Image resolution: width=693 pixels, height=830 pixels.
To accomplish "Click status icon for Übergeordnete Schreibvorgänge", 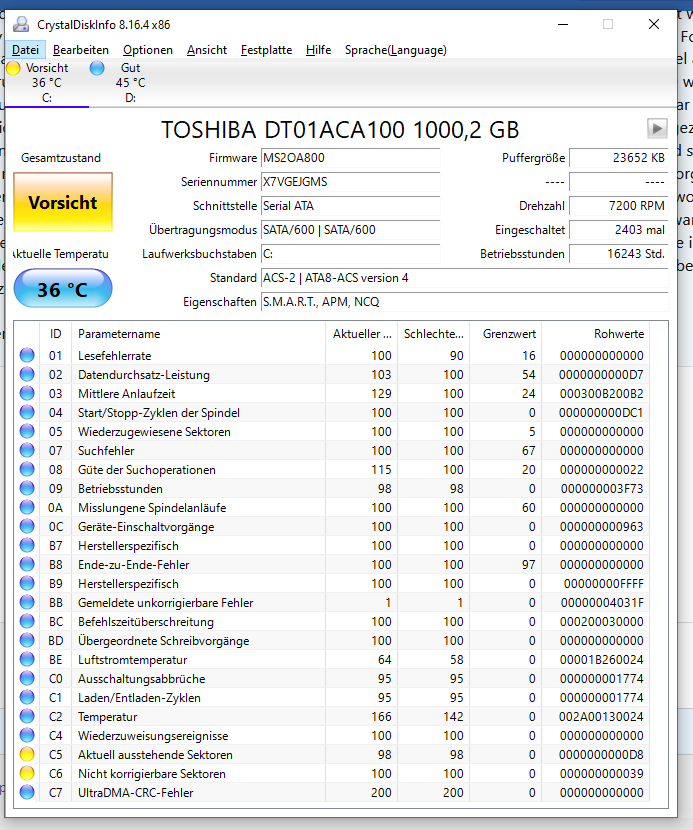I will point(27,640).
